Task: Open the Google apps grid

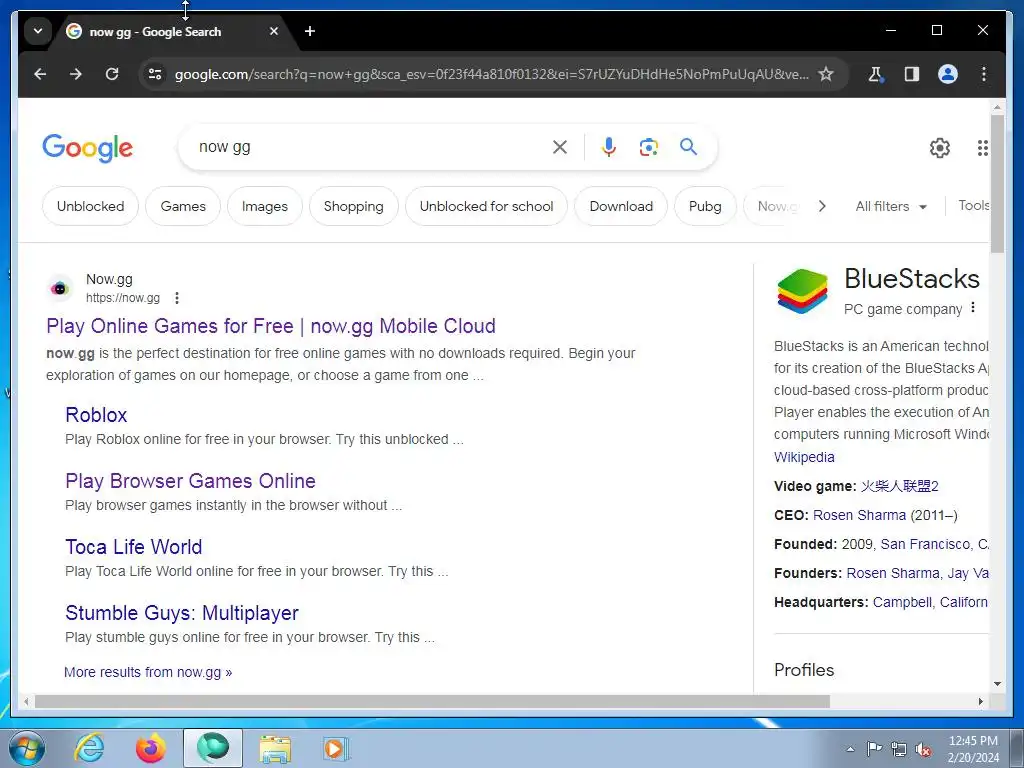Action: 982,148
